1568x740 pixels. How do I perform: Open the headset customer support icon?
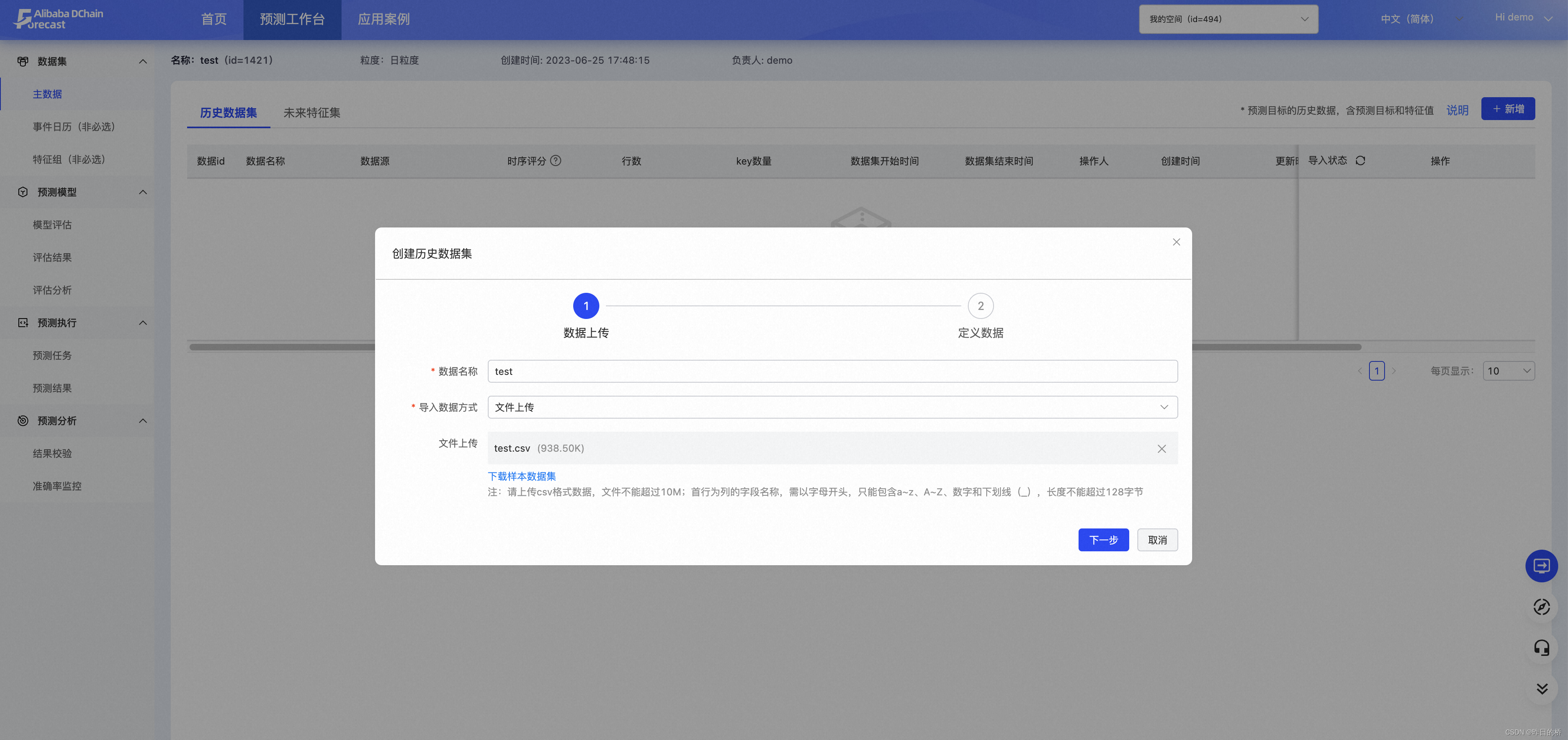click(1541, 648)
